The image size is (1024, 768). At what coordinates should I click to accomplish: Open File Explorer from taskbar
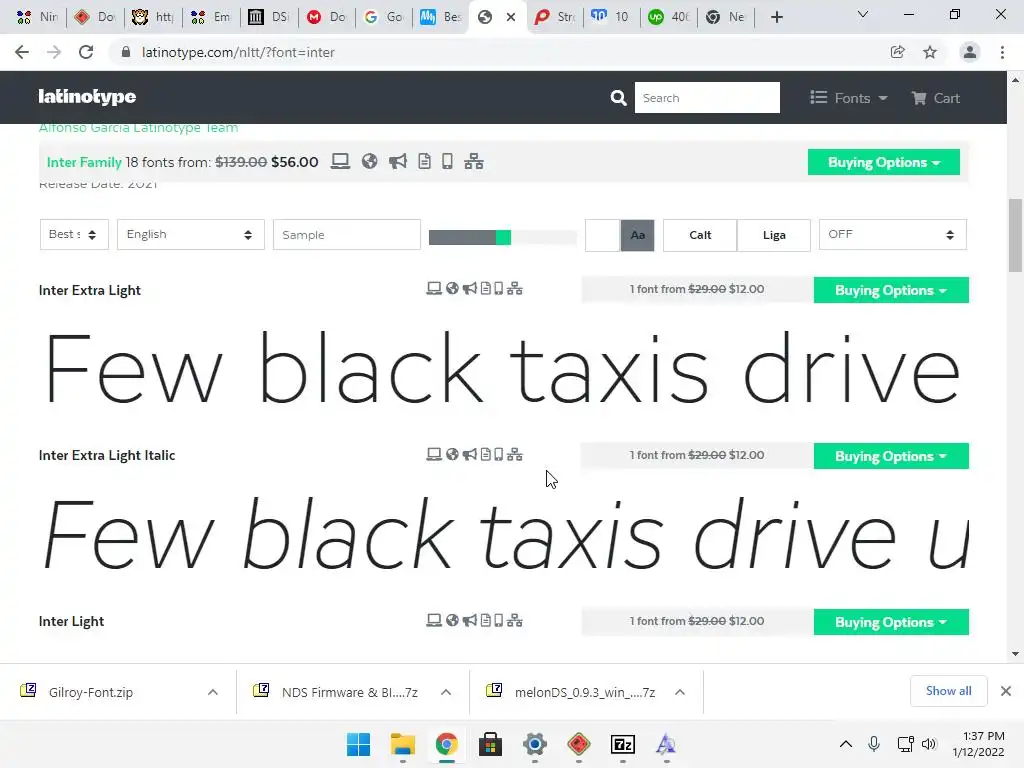402,744
